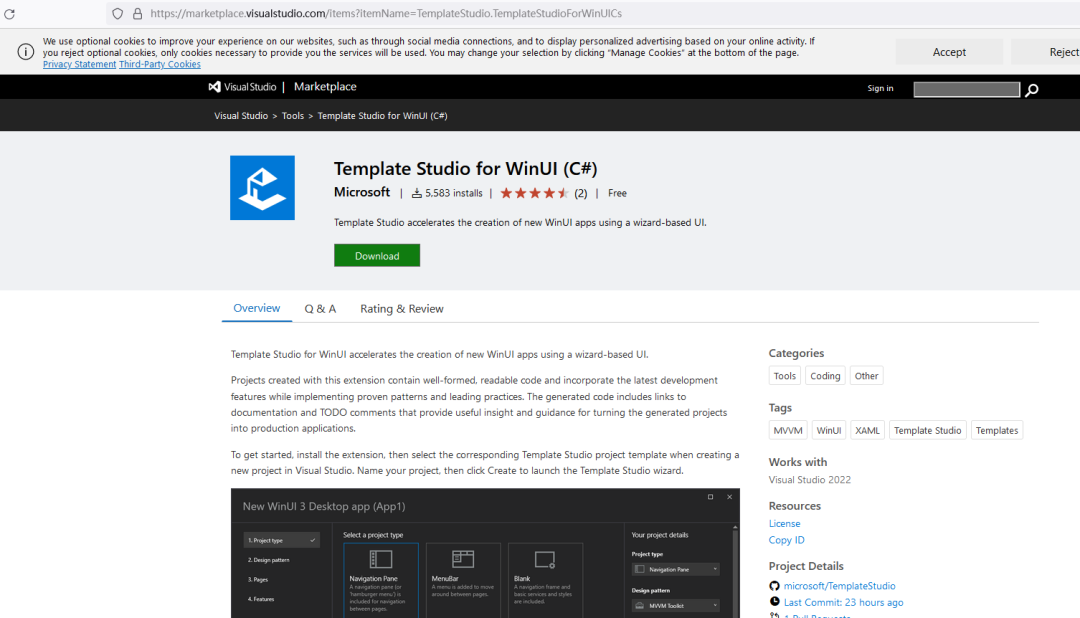Click the search magnifier icon
Image resolution: width=1080 pixels, height=618 pixels.
coord(1032,90)
